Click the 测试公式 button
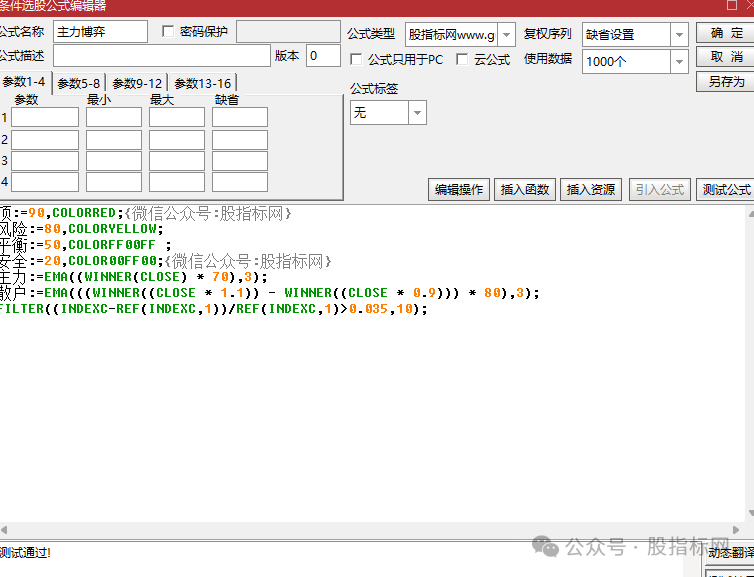This screenshot has width=754, height=577. point(726,189)
